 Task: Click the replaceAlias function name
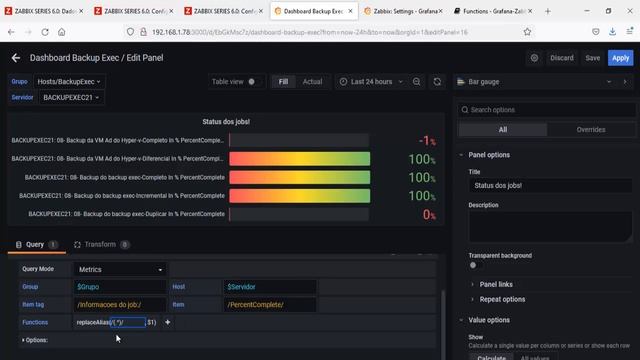[x=93, y=322]
